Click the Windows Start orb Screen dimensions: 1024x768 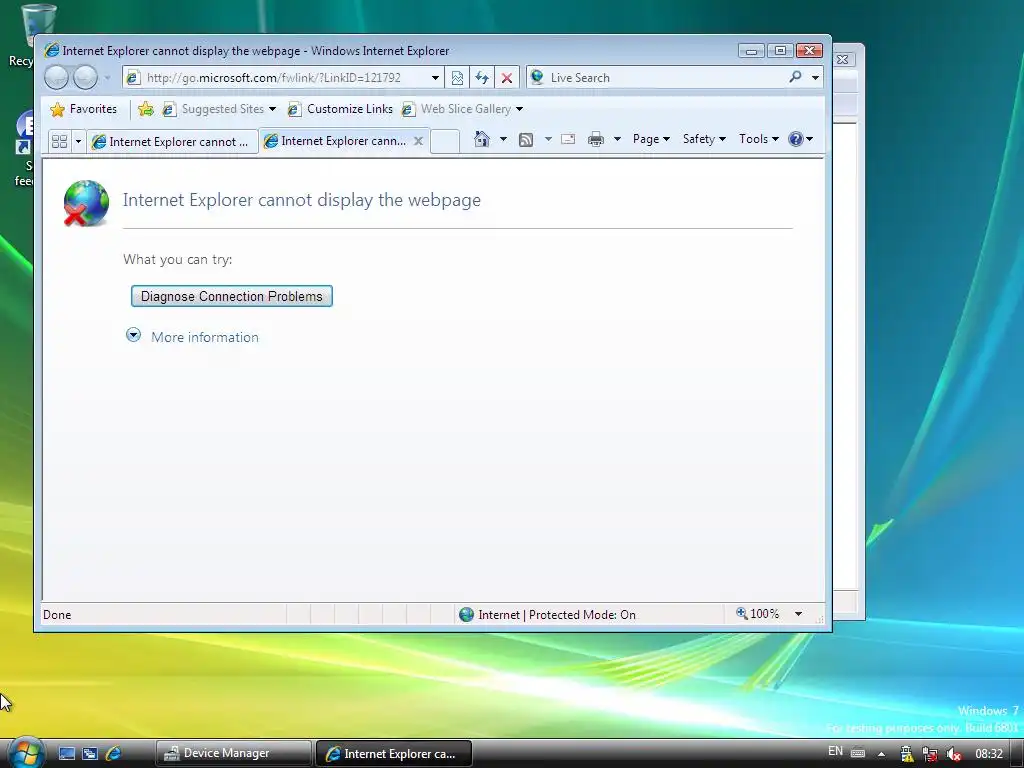click(25, 753)
